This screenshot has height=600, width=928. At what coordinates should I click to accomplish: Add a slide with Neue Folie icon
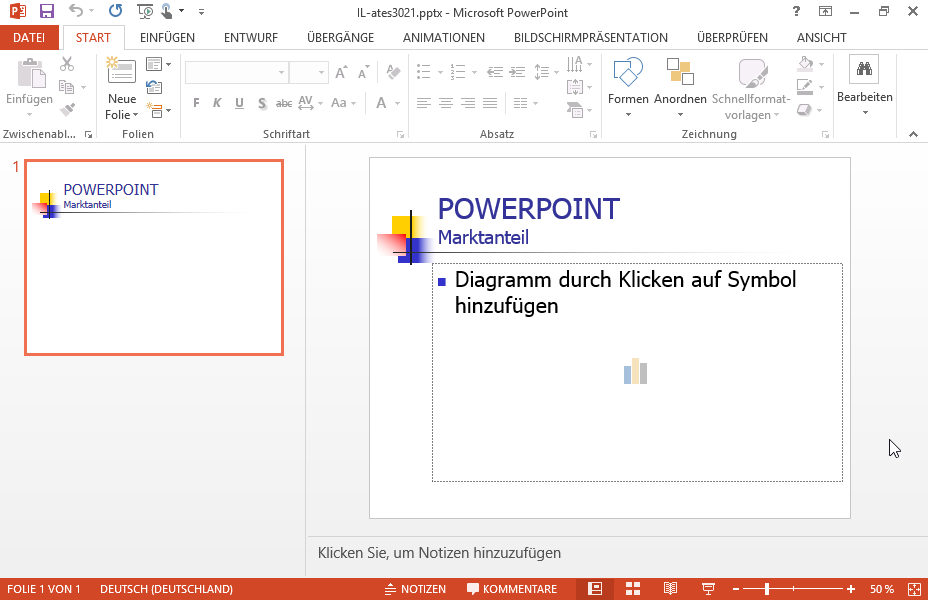(121, 71)
